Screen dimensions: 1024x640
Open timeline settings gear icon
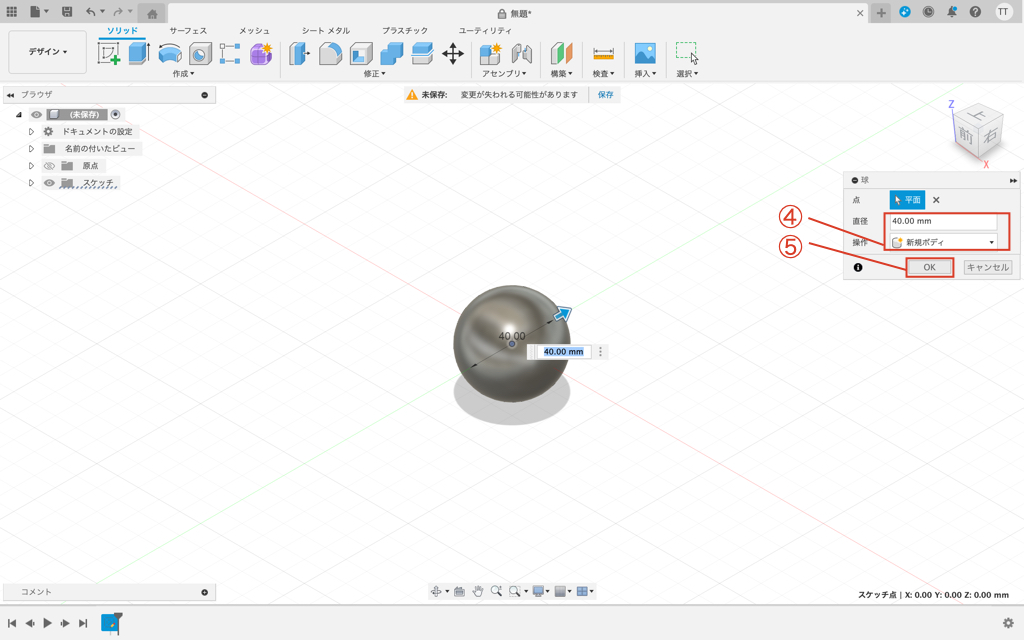1008,623
